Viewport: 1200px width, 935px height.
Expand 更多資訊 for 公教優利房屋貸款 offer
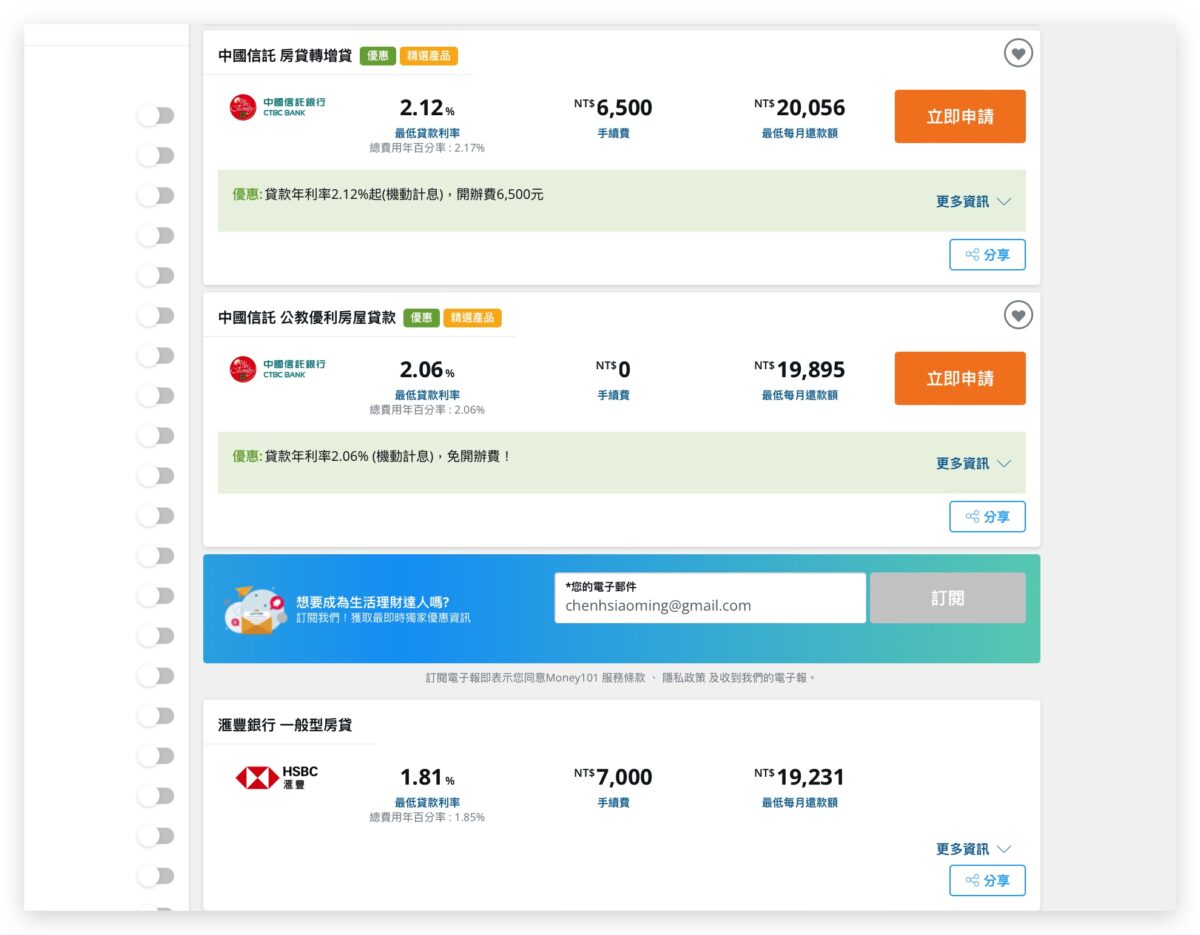[974, 463]
